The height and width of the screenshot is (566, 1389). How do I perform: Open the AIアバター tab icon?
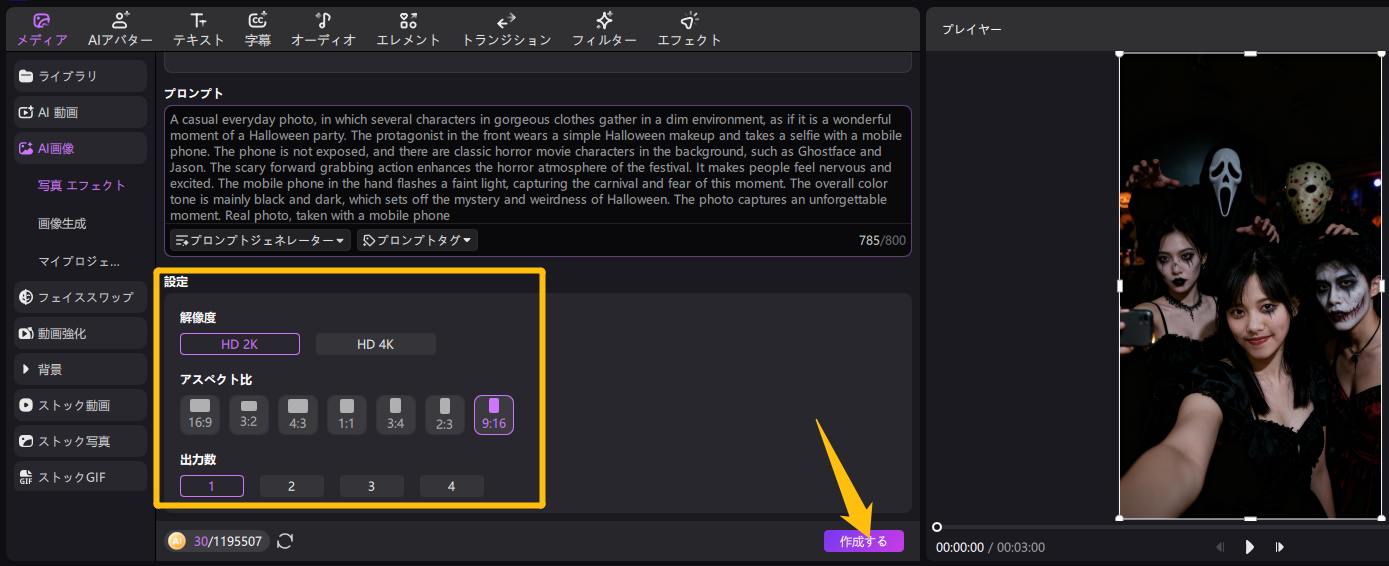(120, 20)
